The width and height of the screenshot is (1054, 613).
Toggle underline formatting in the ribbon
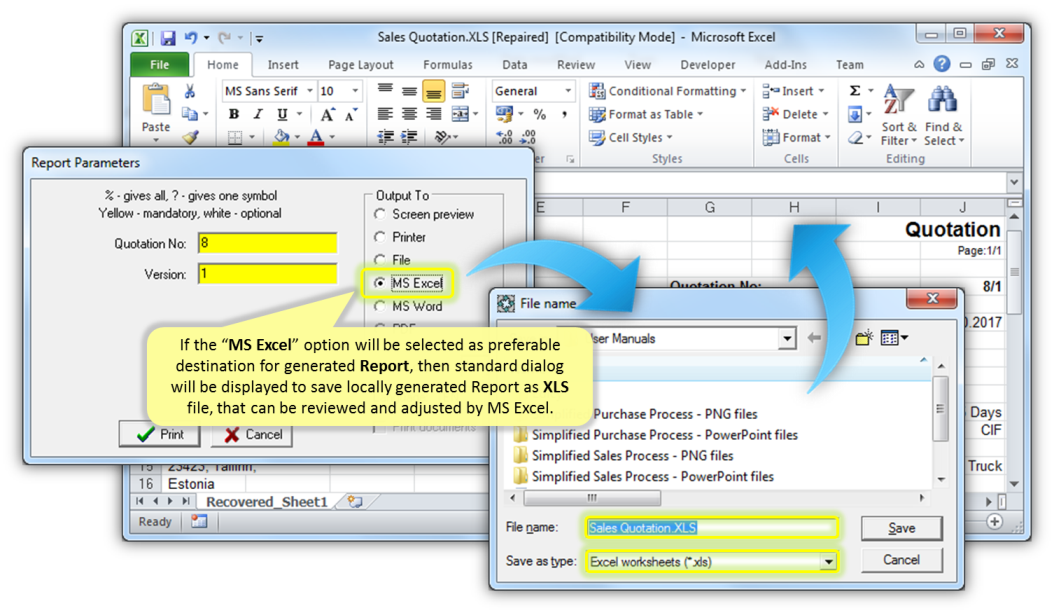pyautogui.click(x=282, y=114)
